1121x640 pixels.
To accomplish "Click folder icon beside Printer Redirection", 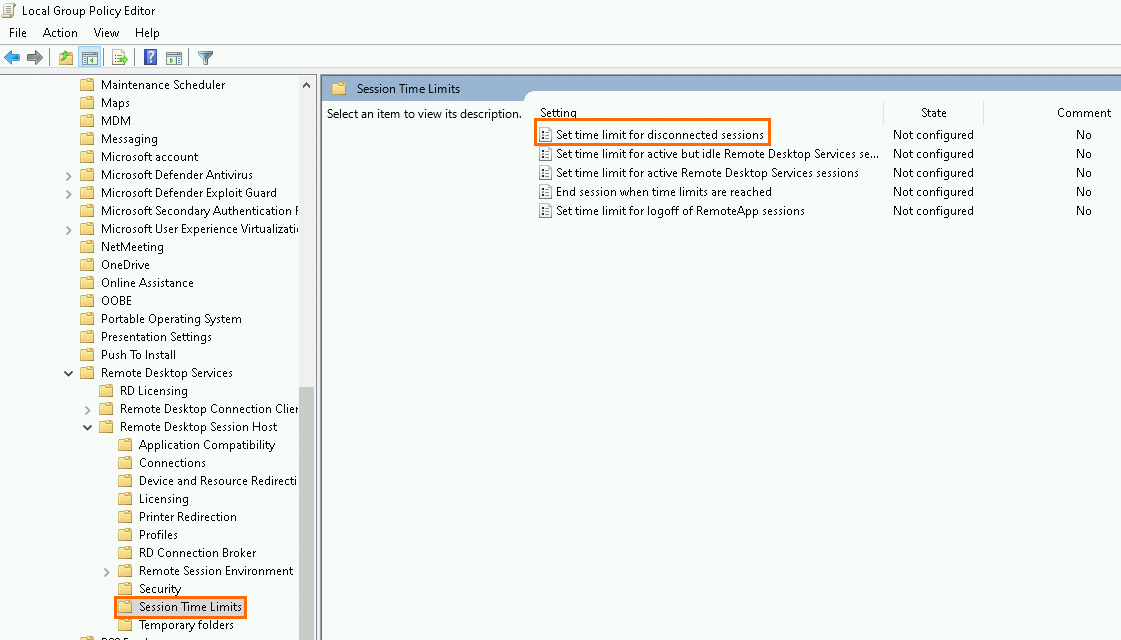I will click(125, 516).
